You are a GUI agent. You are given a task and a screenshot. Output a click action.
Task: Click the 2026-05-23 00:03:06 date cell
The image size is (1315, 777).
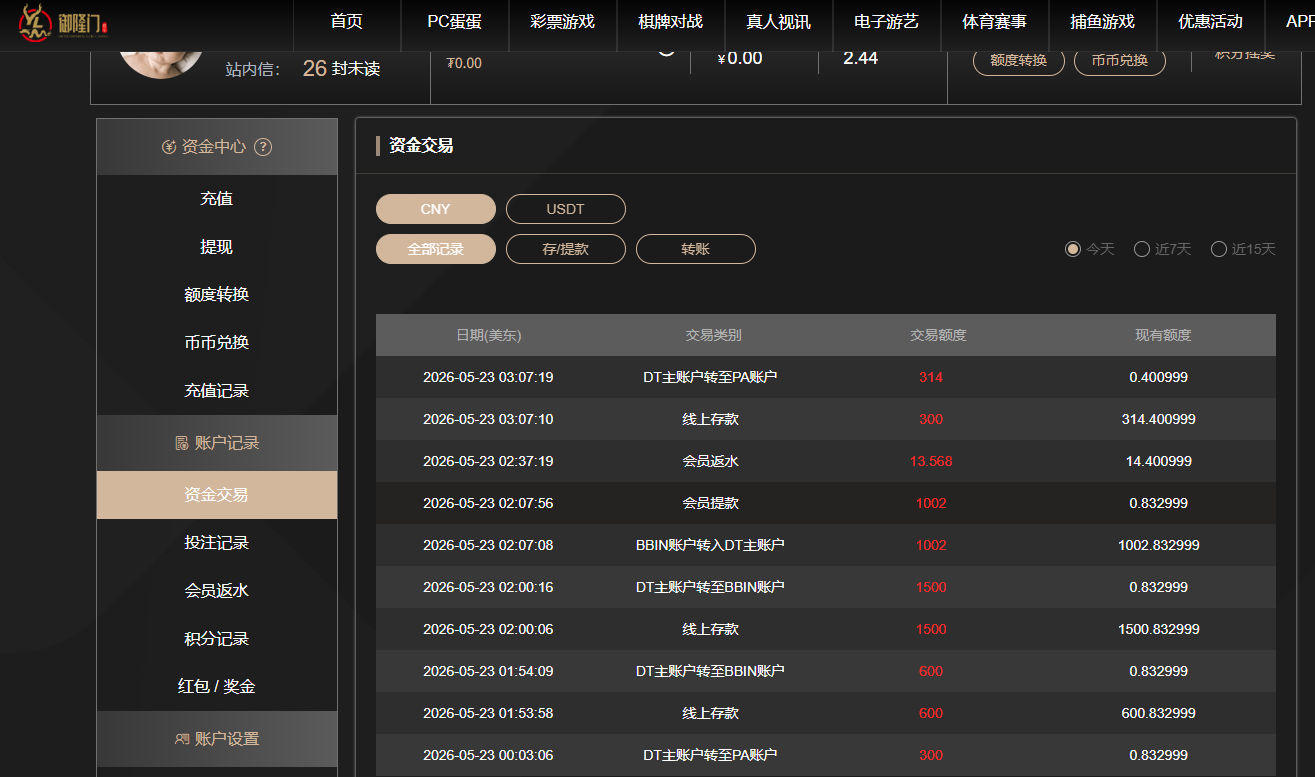pyautogui.click(x=488, y=756)
